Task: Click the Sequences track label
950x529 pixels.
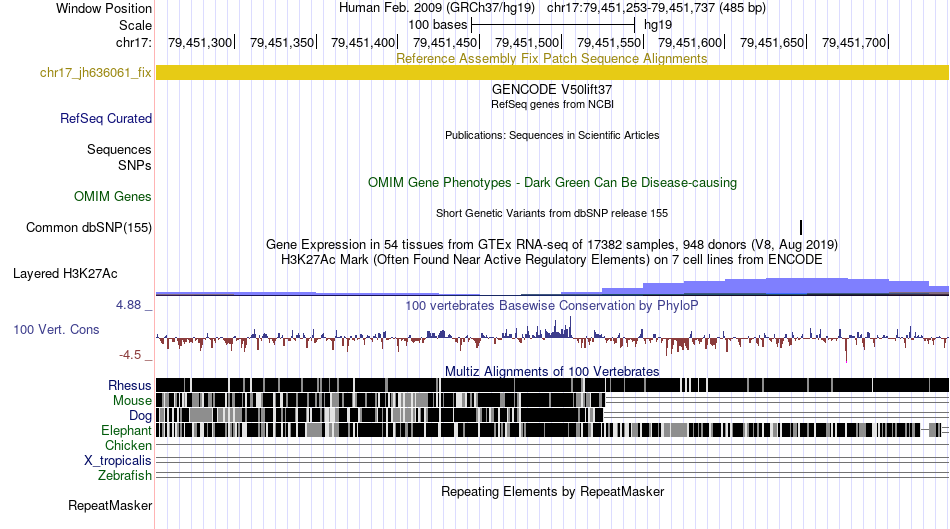Action: [119, 149]
